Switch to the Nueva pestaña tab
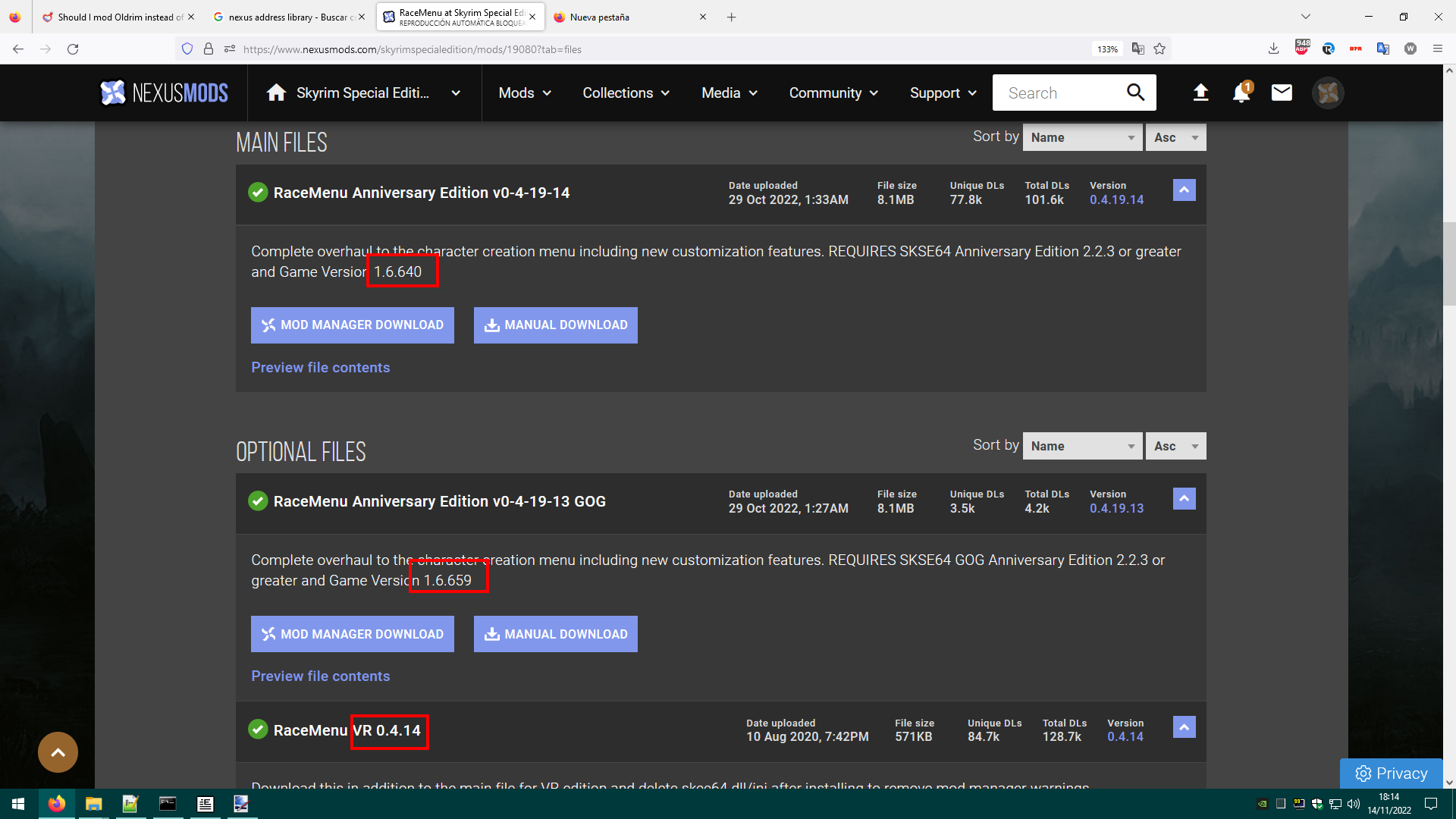The width and height of the screenshot is (1456, 819). coord(629,17)
